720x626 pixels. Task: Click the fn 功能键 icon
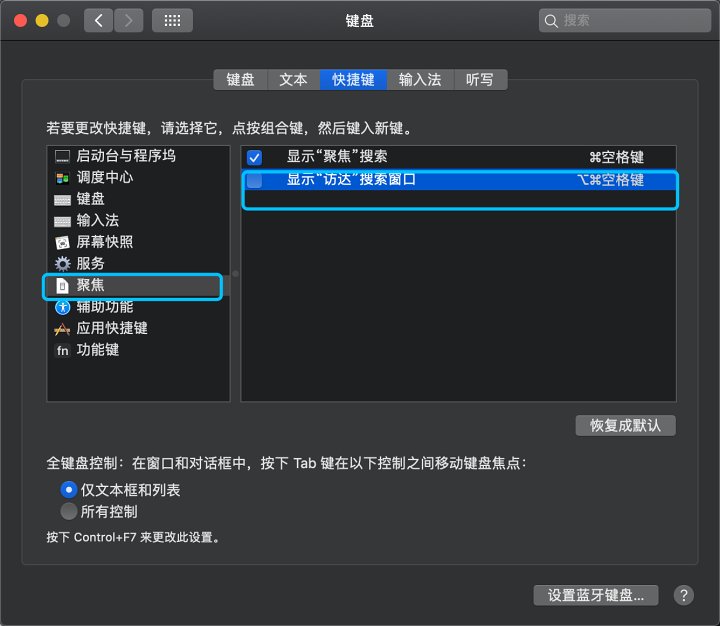coord(62,350)
